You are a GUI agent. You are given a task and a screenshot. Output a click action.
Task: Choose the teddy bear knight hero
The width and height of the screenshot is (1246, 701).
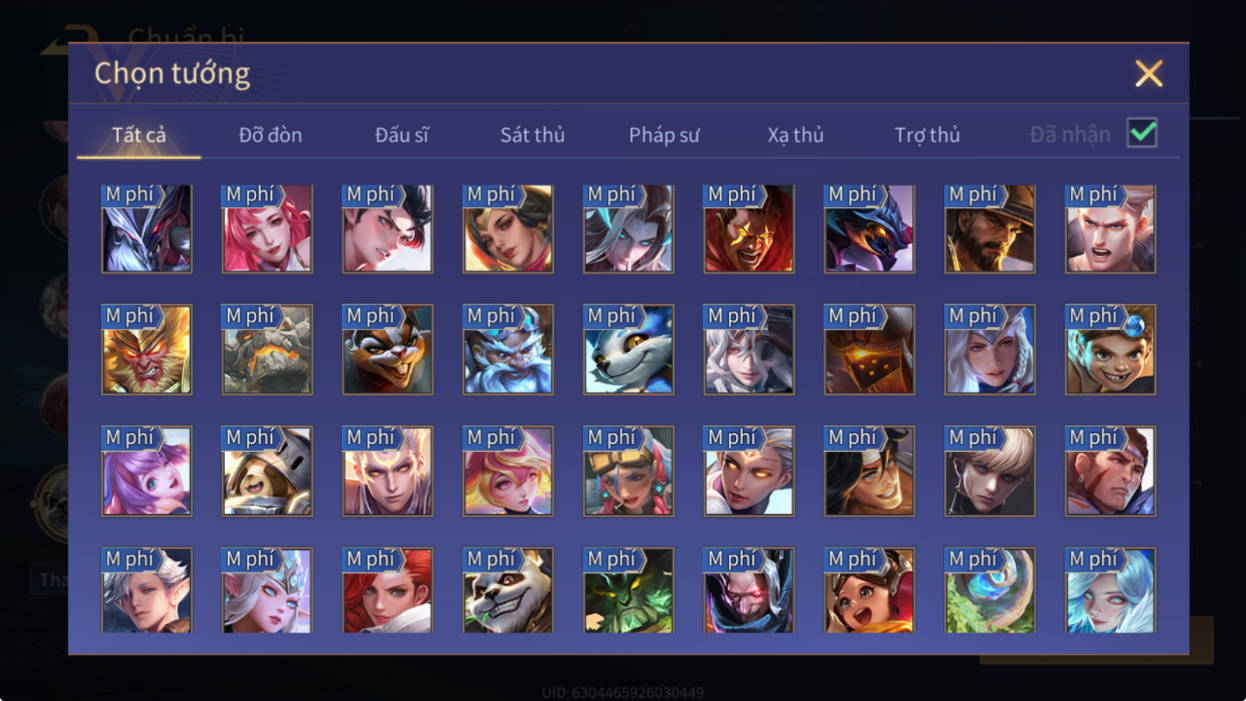267,471
